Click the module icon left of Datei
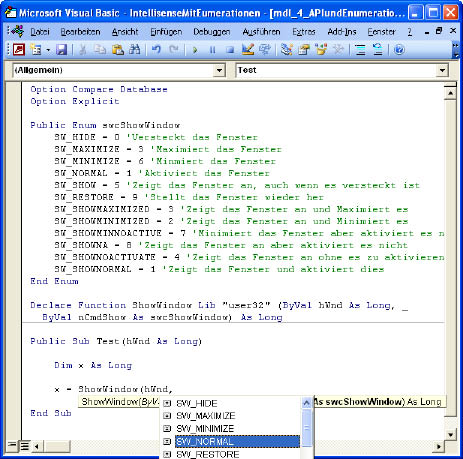This screenshot has height=459, width=463. click(x=18, y=31)
